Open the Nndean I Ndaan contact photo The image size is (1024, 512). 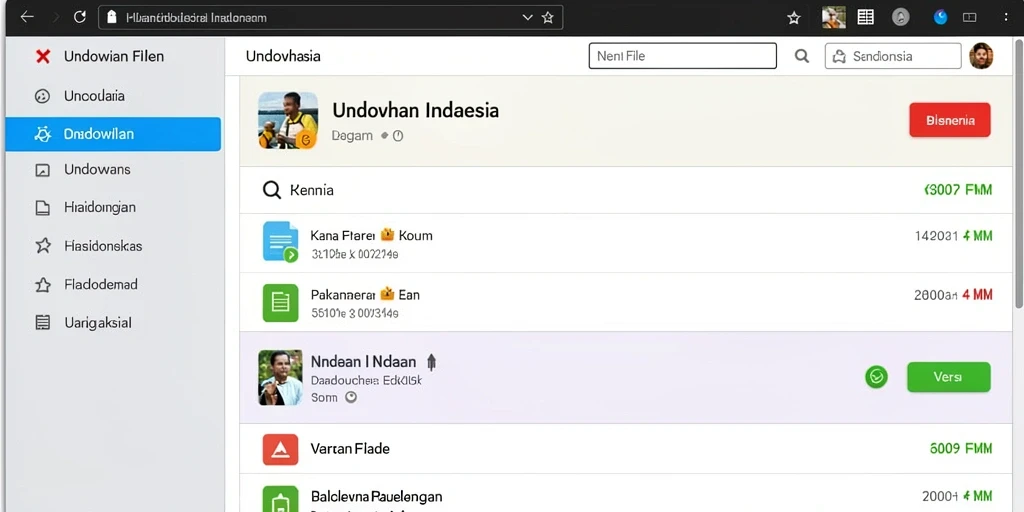(280, 377)
